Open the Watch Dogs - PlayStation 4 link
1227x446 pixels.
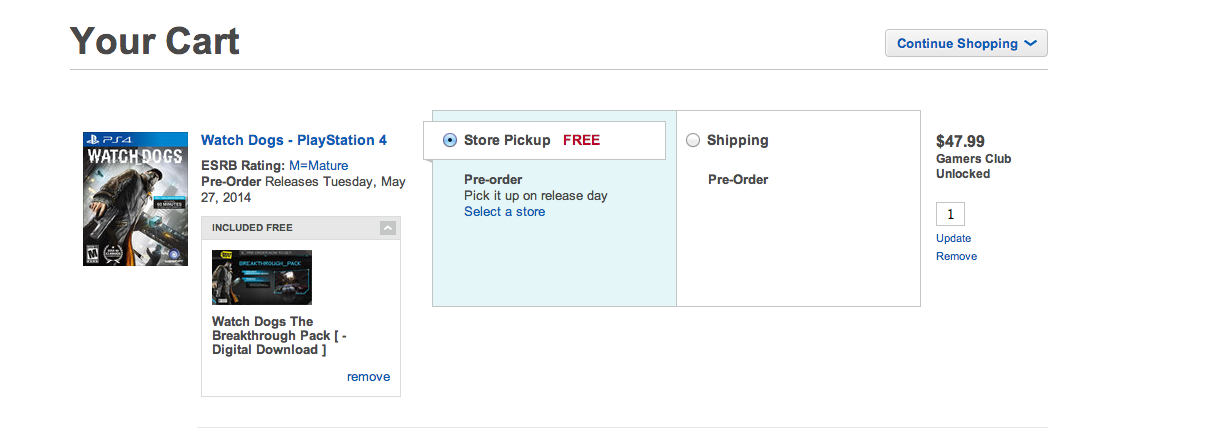point(294,140)
